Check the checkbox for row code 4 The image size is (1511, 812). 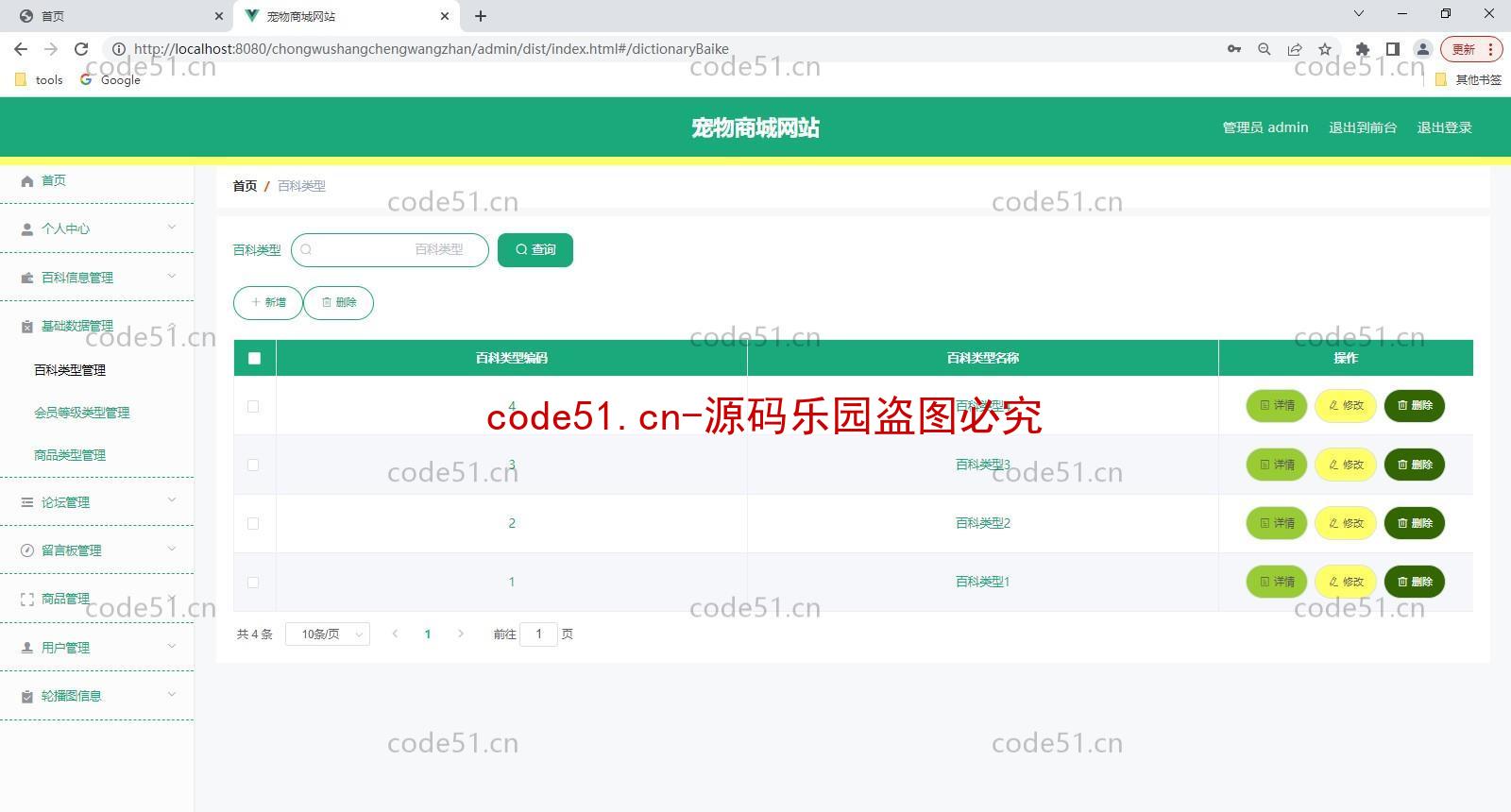click(253, 406)
